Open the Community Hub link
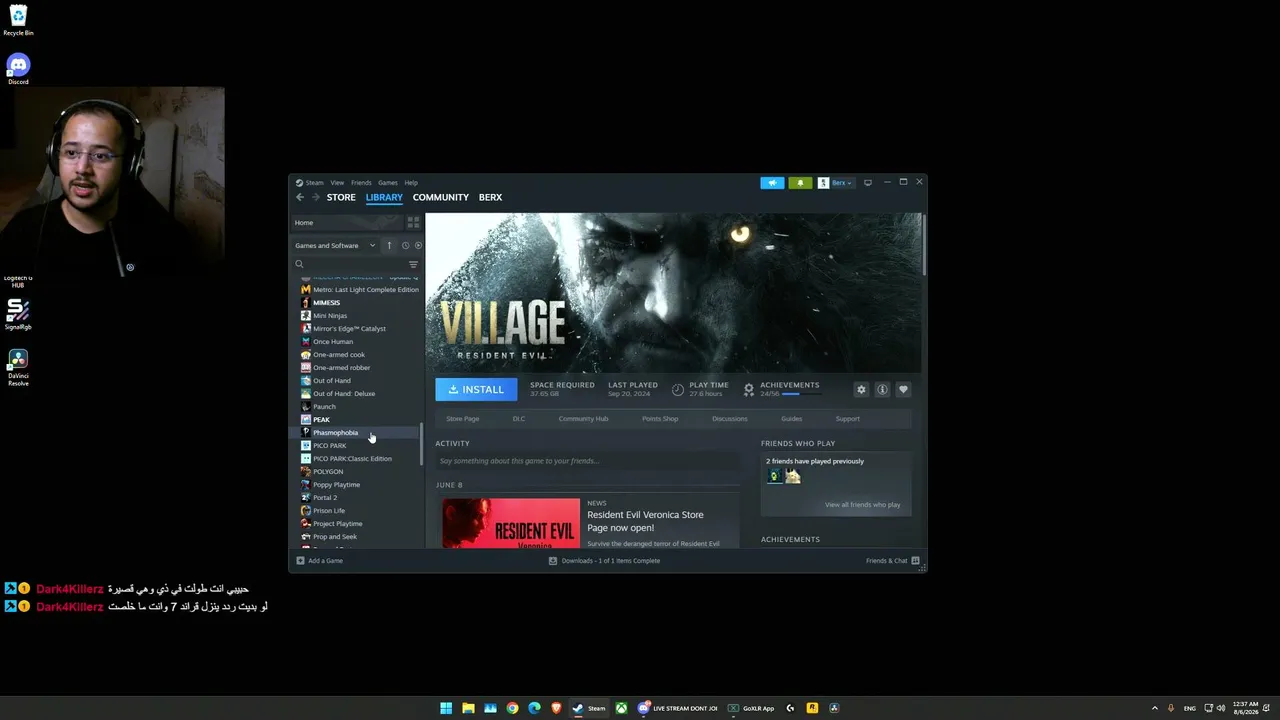The height and width of the screenshot is (720, 1280). (x=583, y=419)
